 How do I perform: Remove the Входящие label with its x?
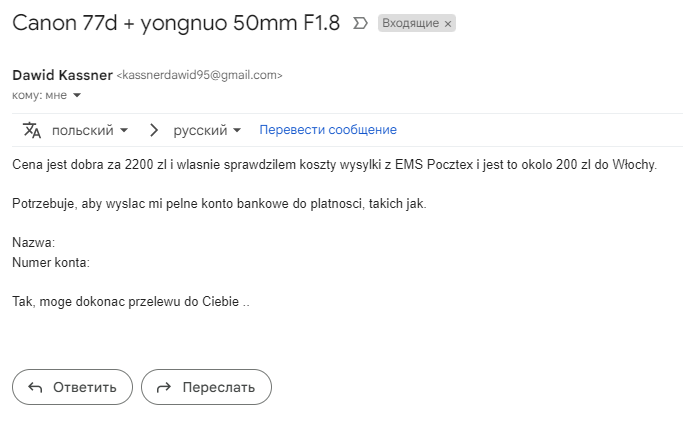click(x=448, y=24)
